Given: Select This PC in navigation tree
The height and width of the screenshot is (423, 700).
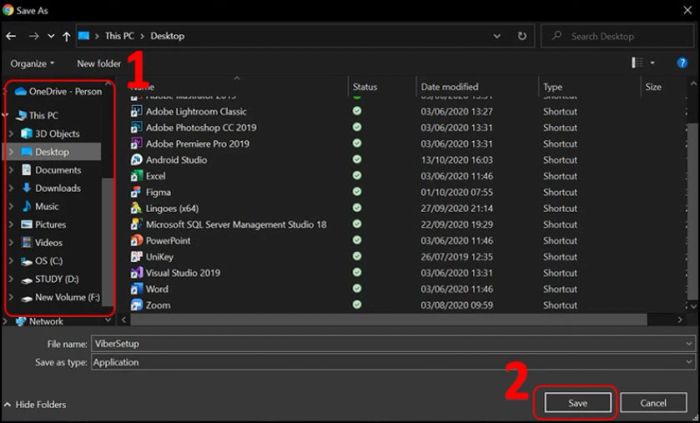Looking at the screenshot, I should [37, 116].
